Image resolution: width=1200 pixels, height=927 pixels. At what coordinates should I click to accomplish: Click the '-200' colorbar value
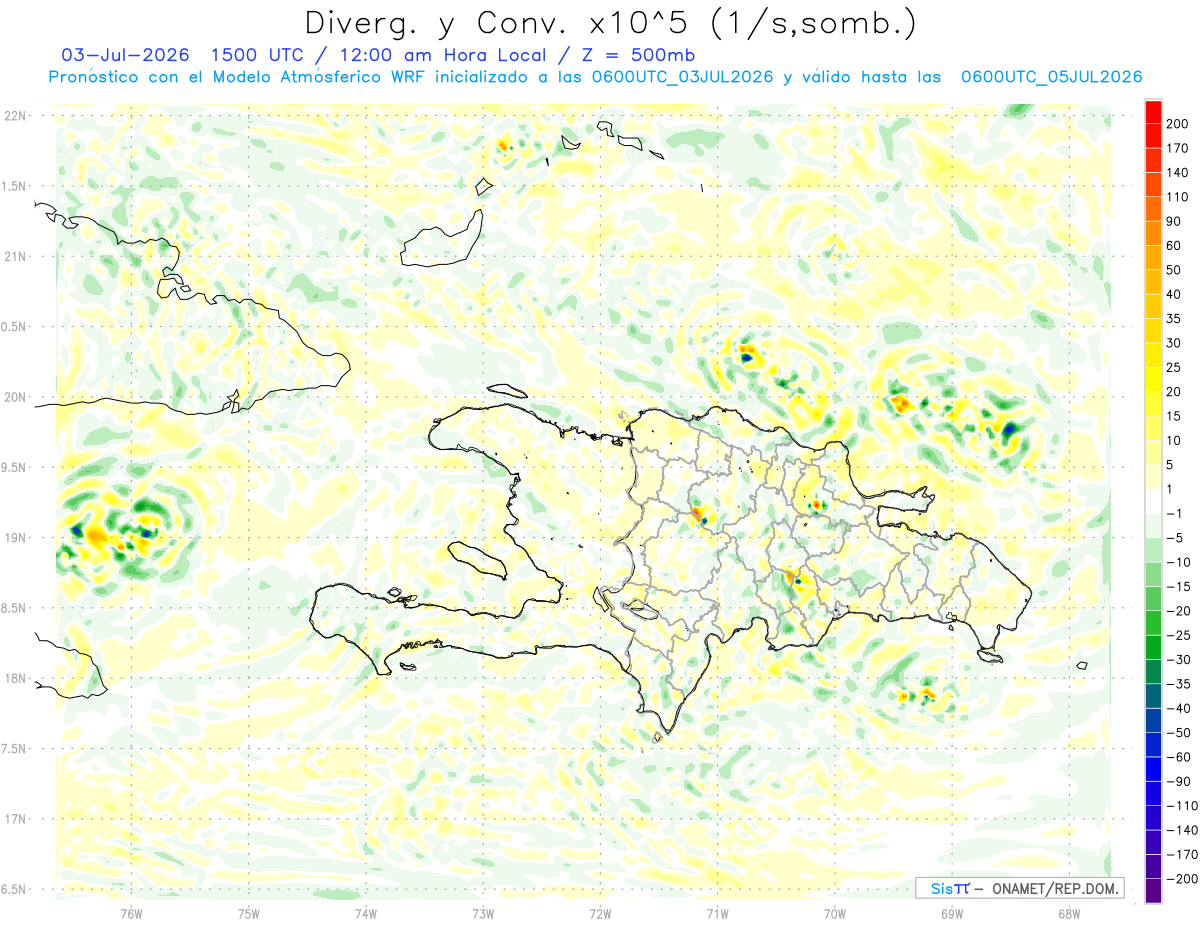click(x=1183, y=879)
